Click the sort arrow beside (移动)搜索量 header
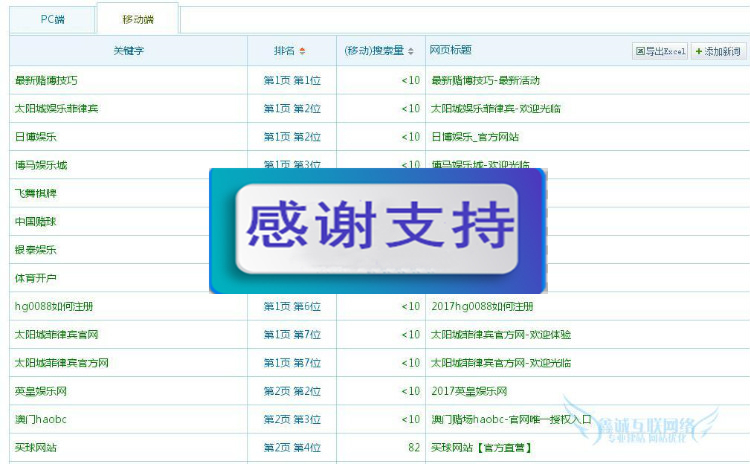Viewport: 750px width, 464px height. [x=412, y=51]
